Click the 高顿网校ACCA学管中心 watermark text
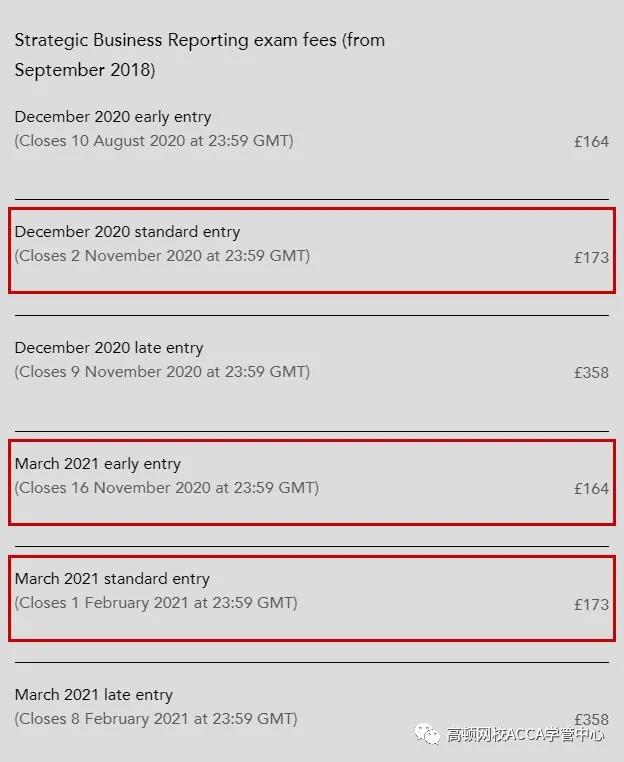Screen dimensions: 624x762 click(525, 734)
